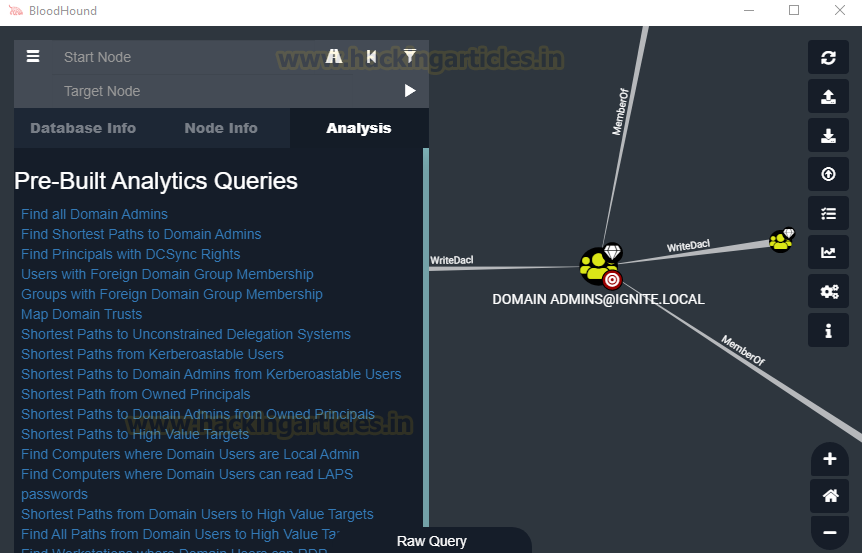The width and height of the screenshot is (862, 553).
Task: Click the pathfinding road icon
Action: tap(334, 57)
